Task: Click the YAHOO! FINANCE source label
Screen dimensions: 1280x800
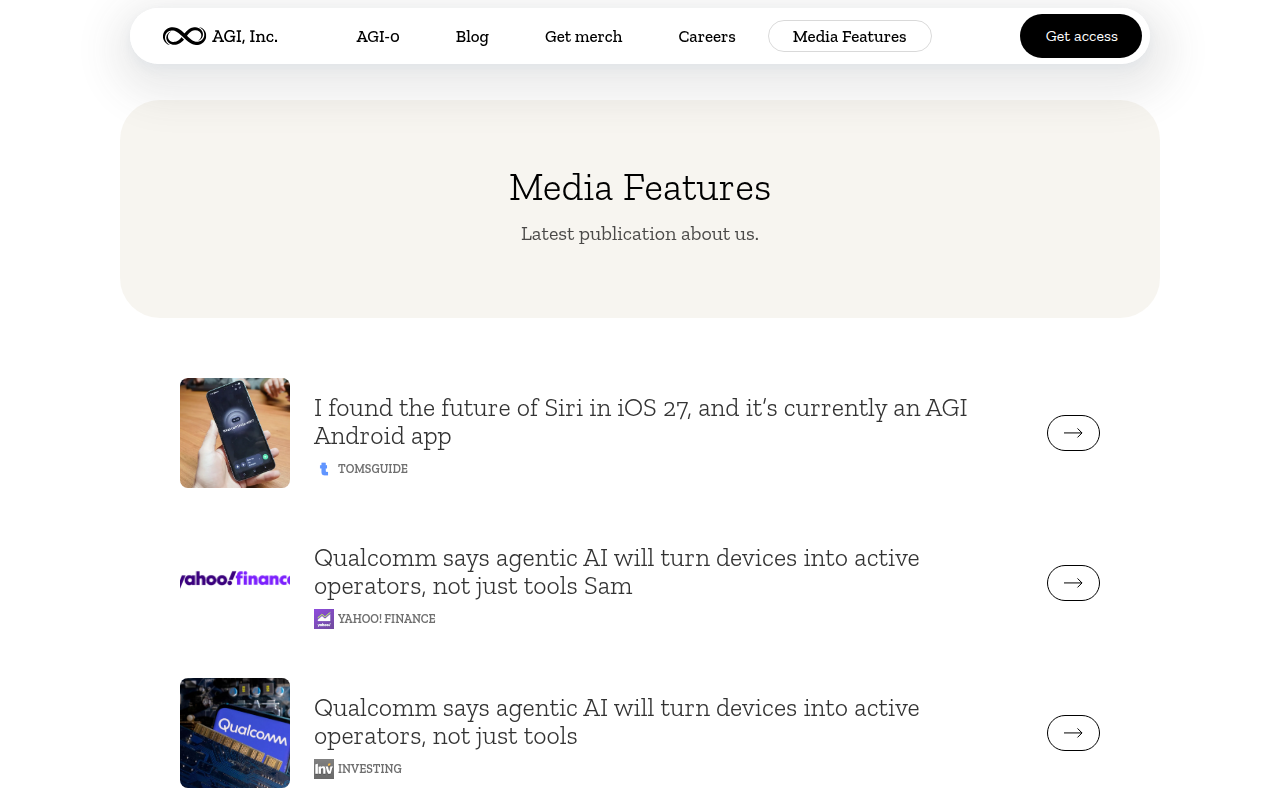Action: 387,619
